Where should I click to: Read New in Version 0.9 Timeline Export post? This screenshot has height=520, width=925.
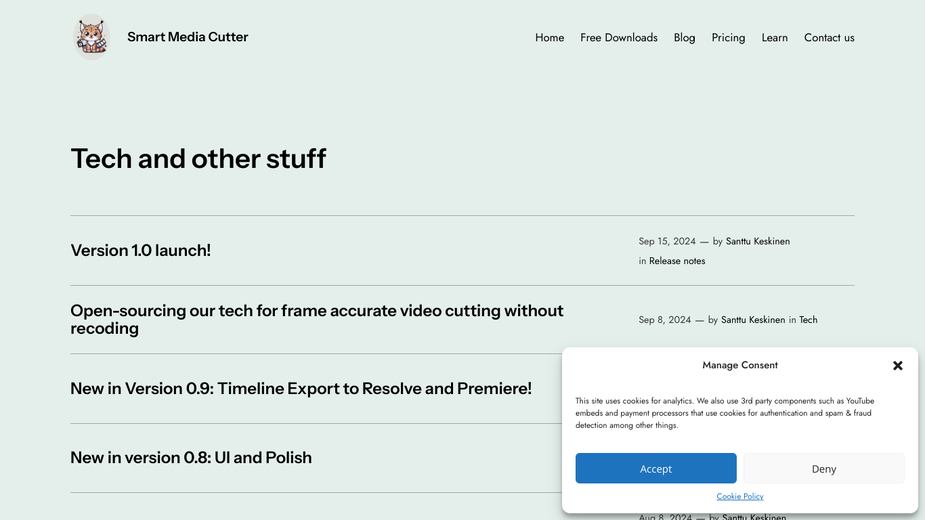pos(301,388)
